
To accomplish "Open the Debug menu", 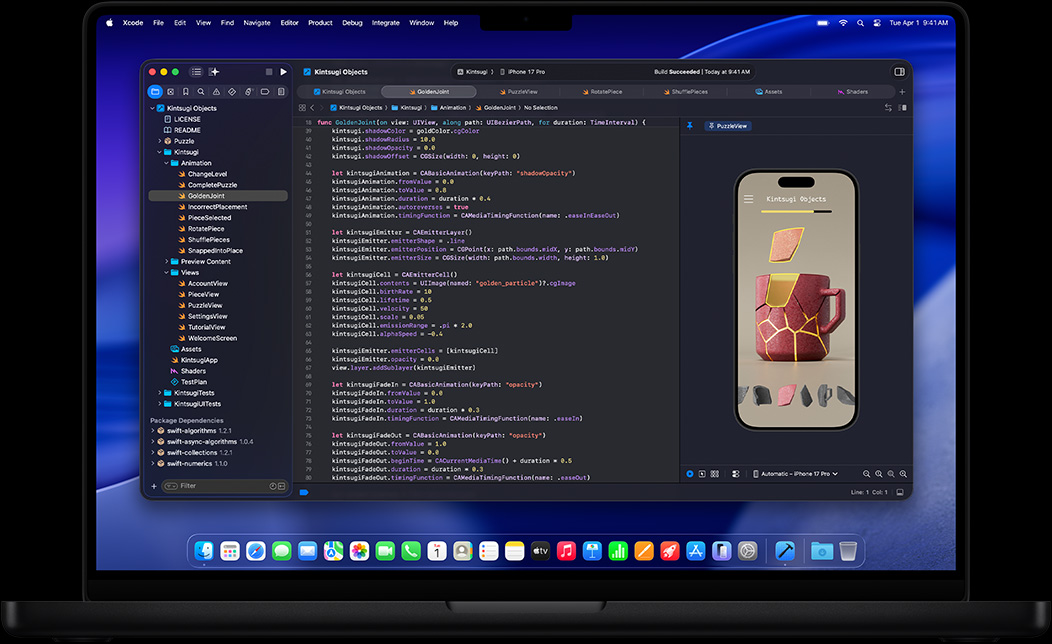I will [352, 22].
